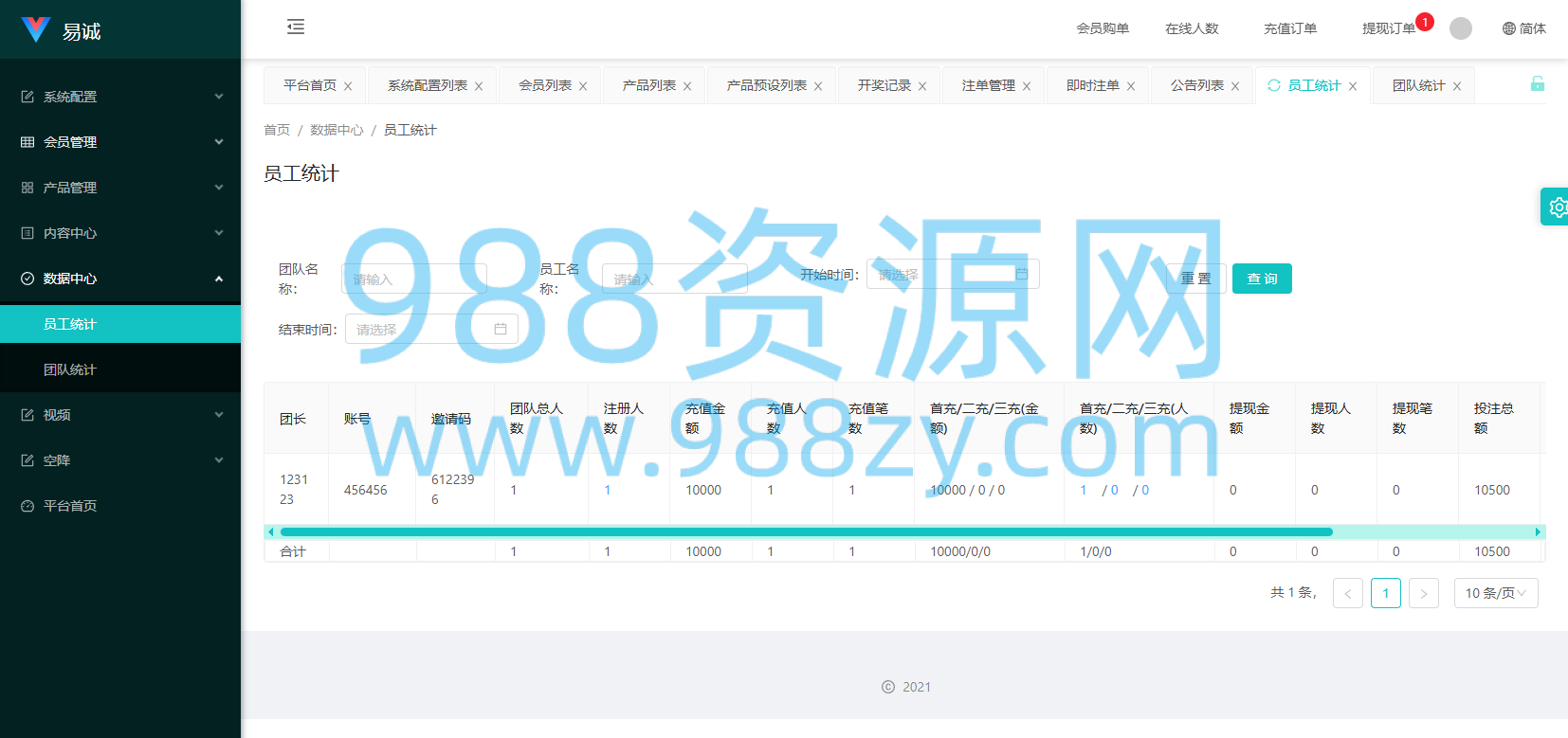The height and width of the screenshot is (738, 1568).
Task: Switch to the 团队统计 tab
Action: coord(1419,85)
